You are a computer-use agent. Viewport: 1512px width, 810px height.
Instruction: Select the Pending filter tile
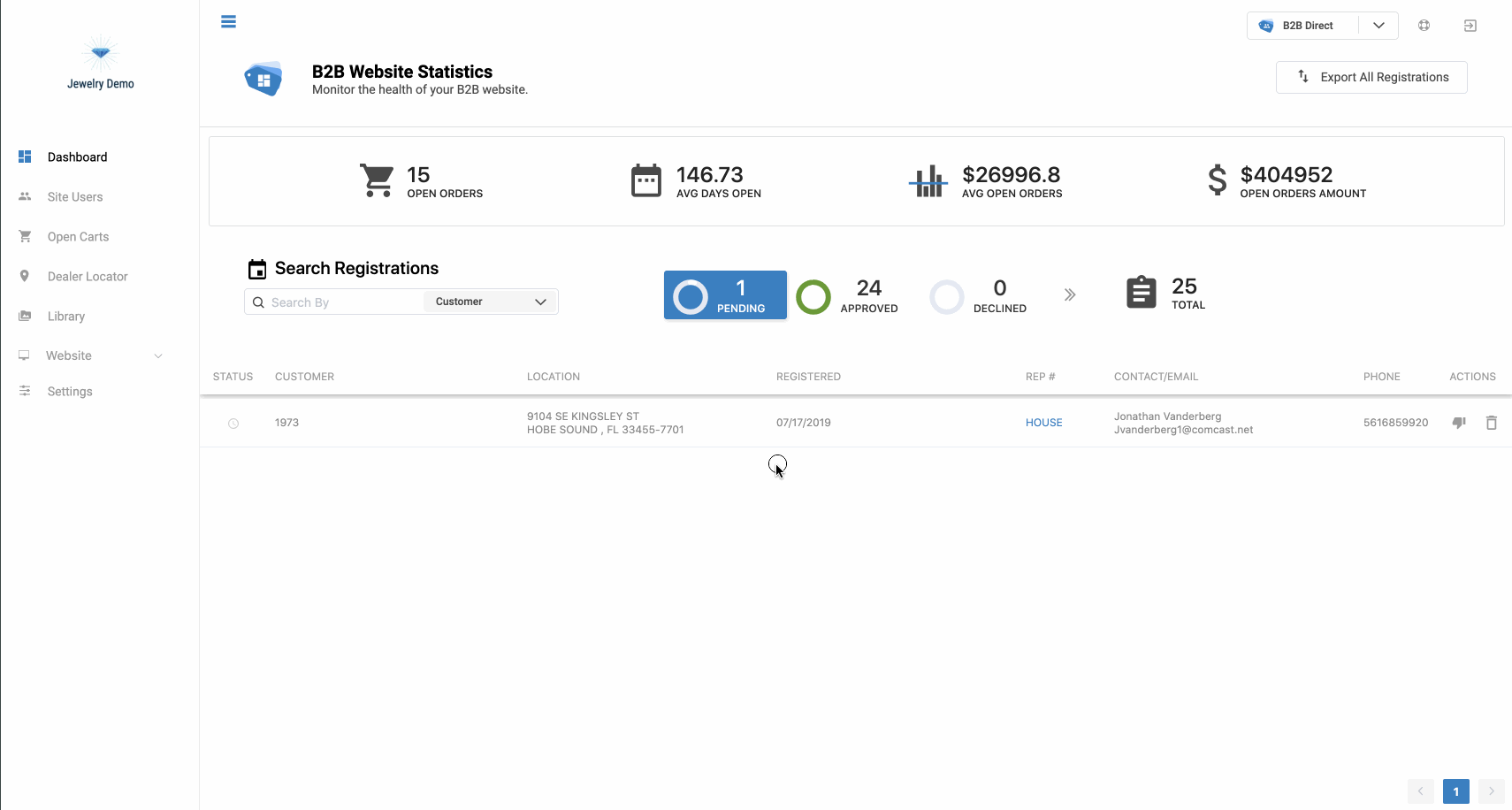tap(725, 295)
